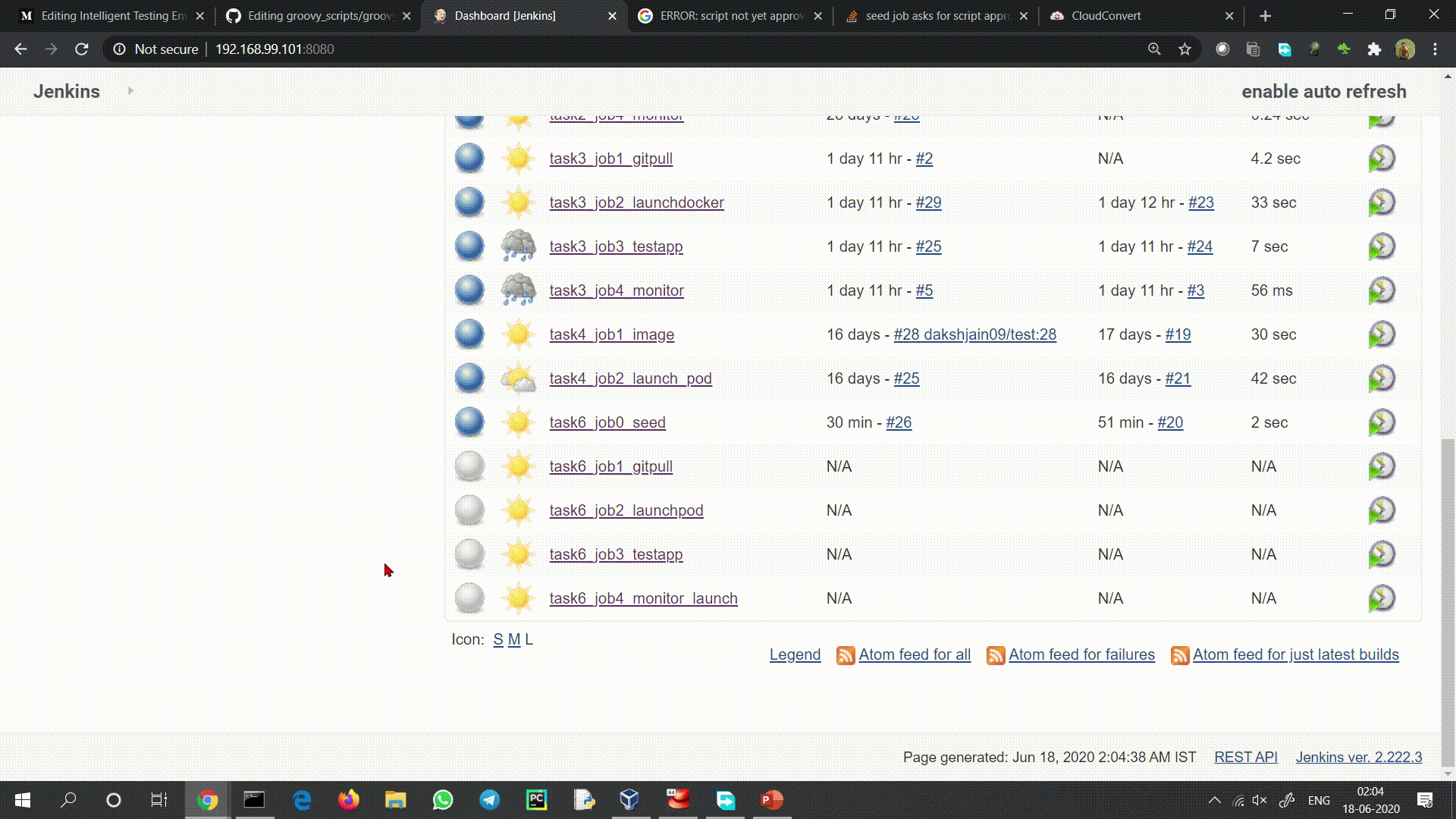Click RSS icon beside Atom feed for failures
The width and height of the screenshot is (1456, 819).
[996, 655]
